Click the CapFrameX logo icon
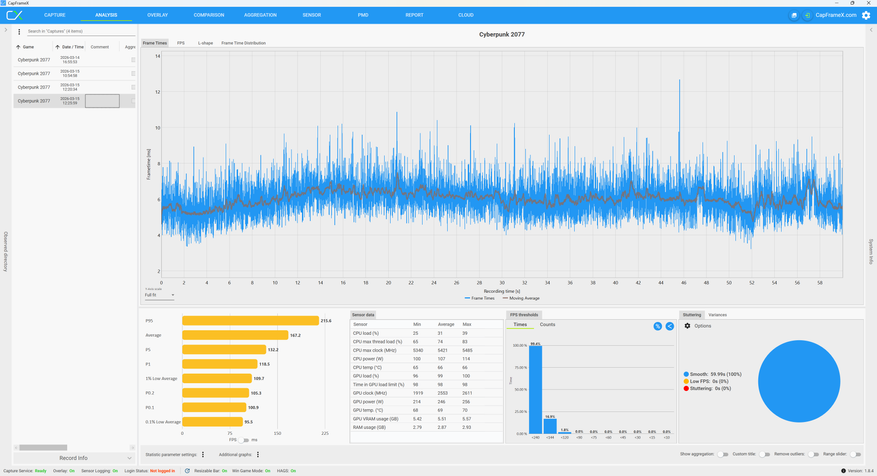The image size is (877, 476). pos(14,15)
